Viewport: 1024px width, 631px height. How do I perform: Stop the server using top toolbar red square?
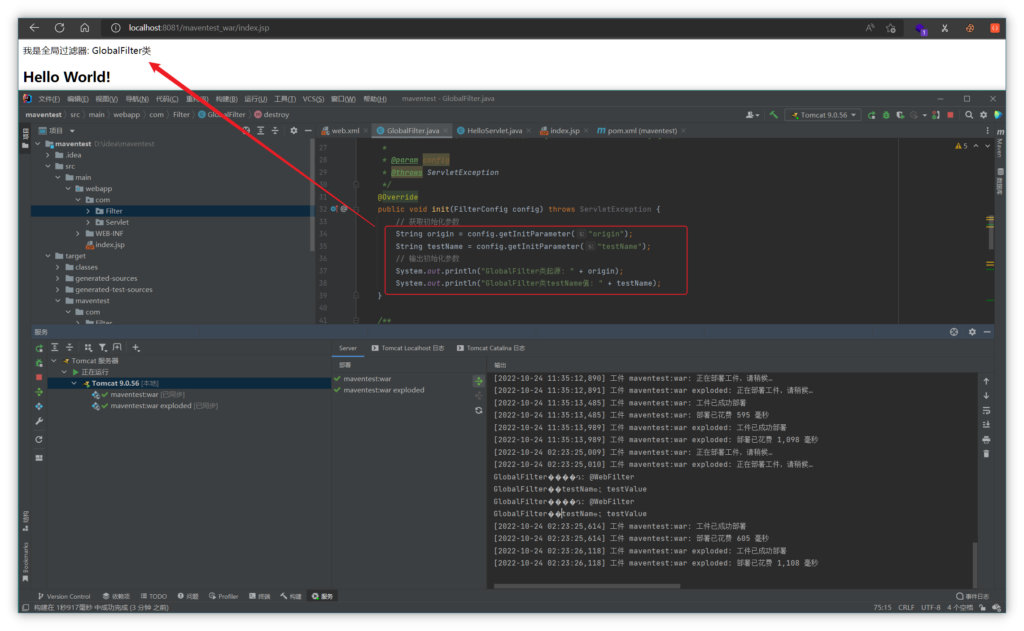click(950, 115)
